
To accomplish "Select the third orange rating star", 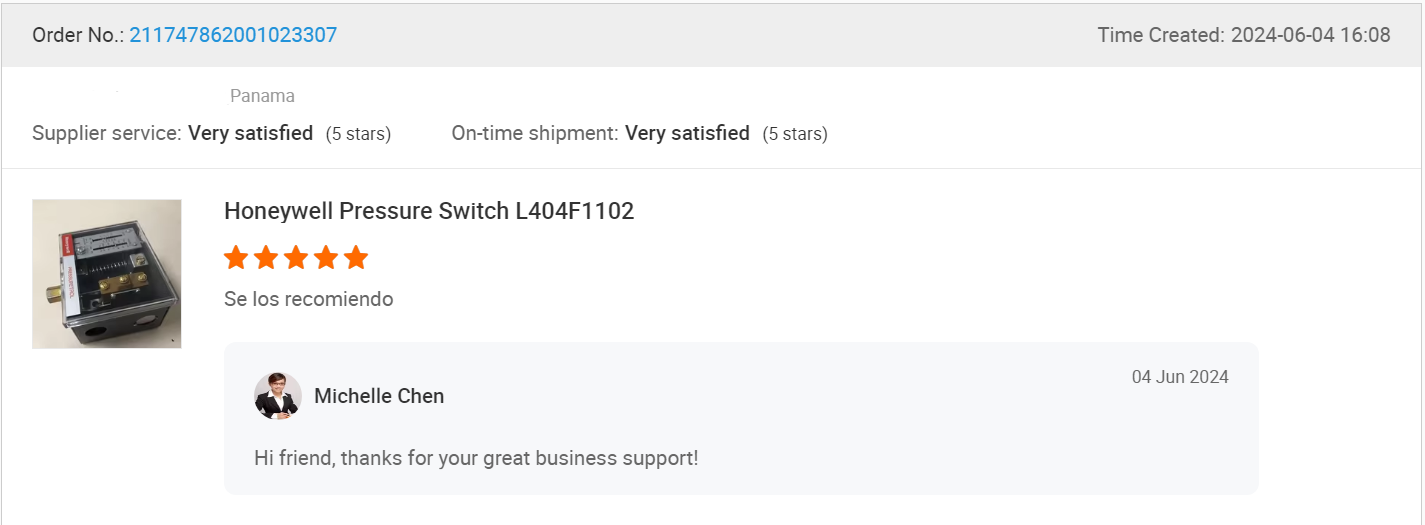I will pos(296,258).
